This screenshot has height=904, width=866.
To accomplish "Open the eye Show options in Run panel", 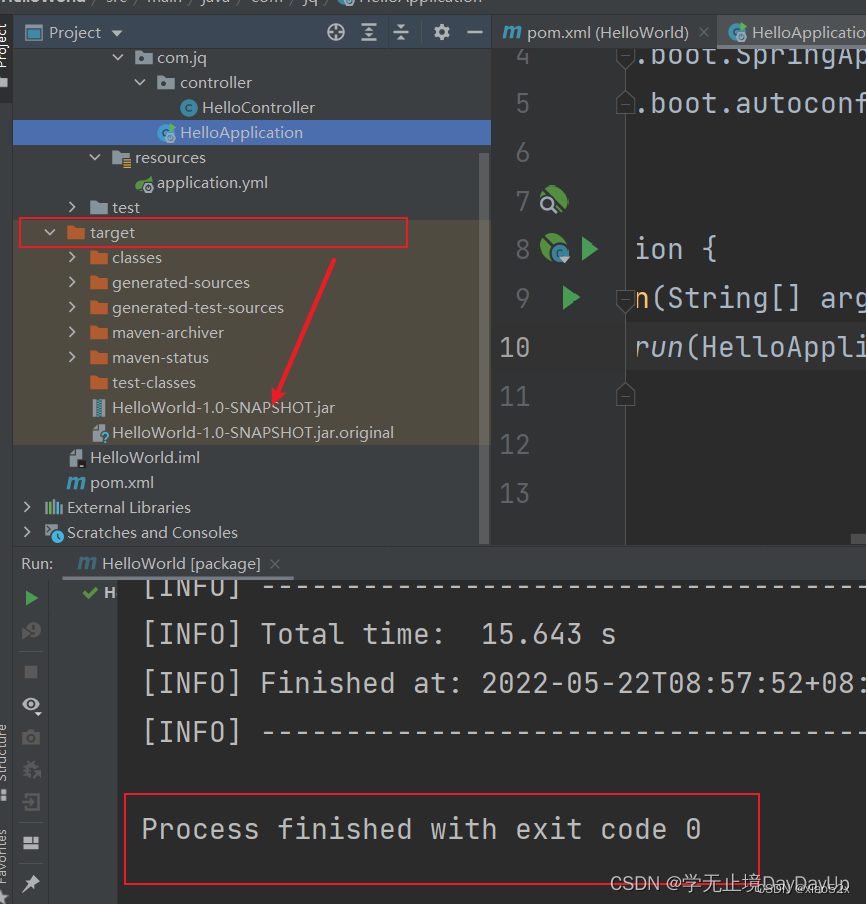I will click(x=31, y=705).
